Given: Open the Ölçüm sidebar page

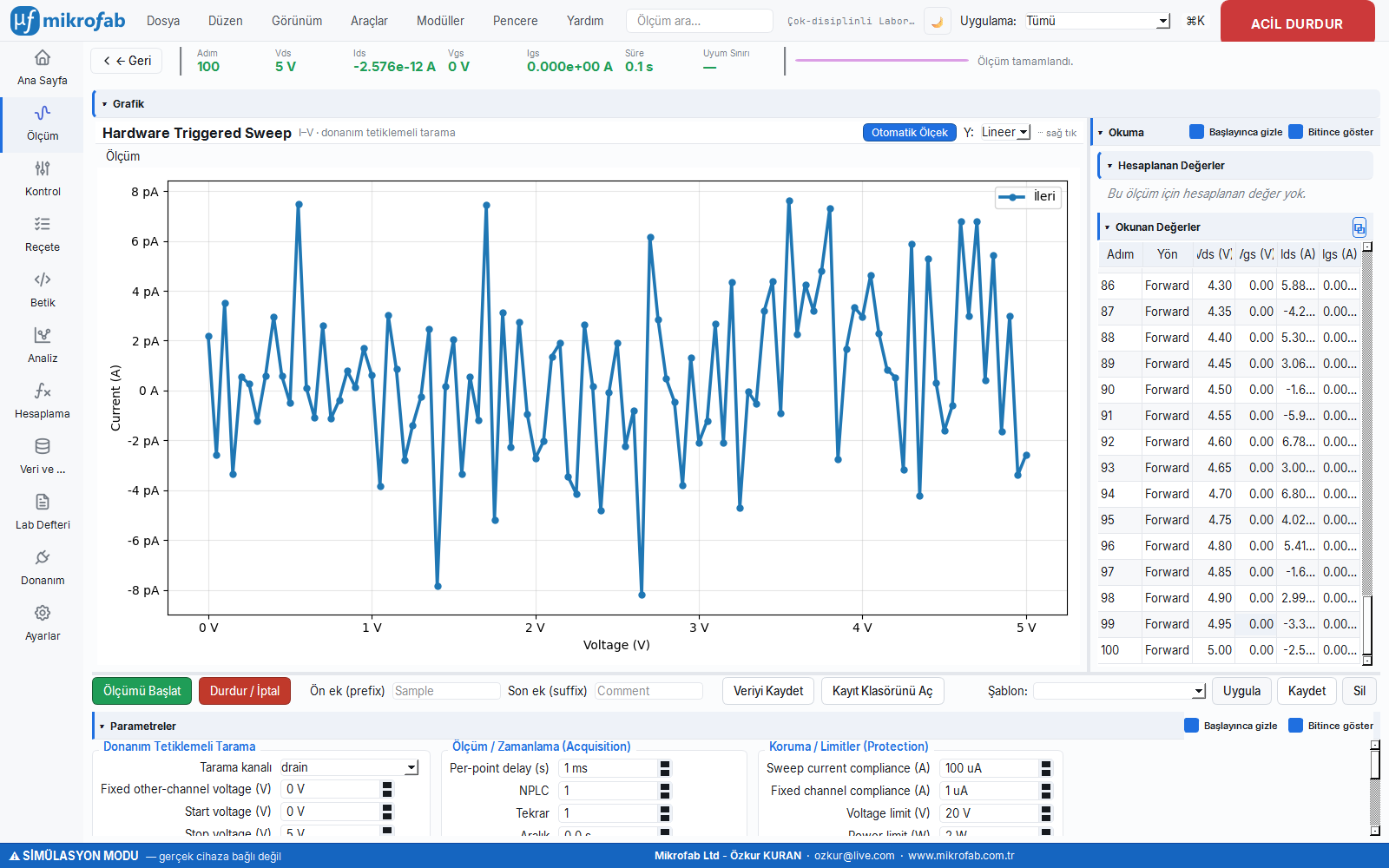Looking at the screenshot, I should pyautogui.click(x=43, y=125).
